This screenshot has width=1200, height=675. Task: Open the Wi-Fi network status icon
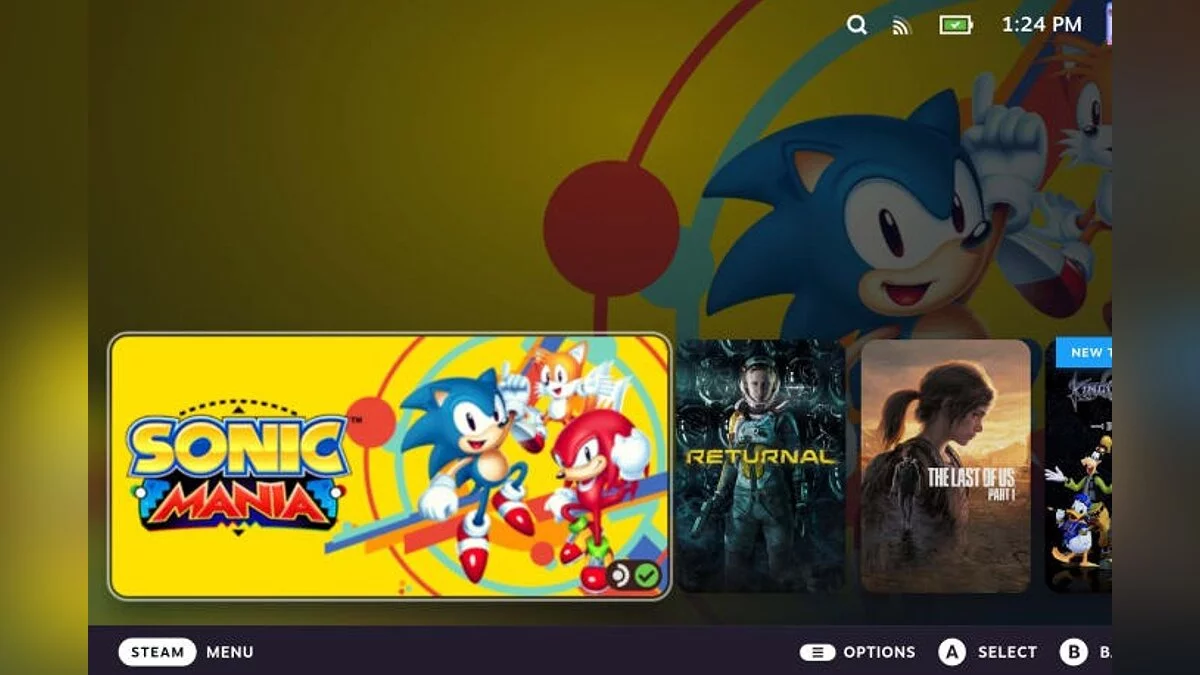902,26
